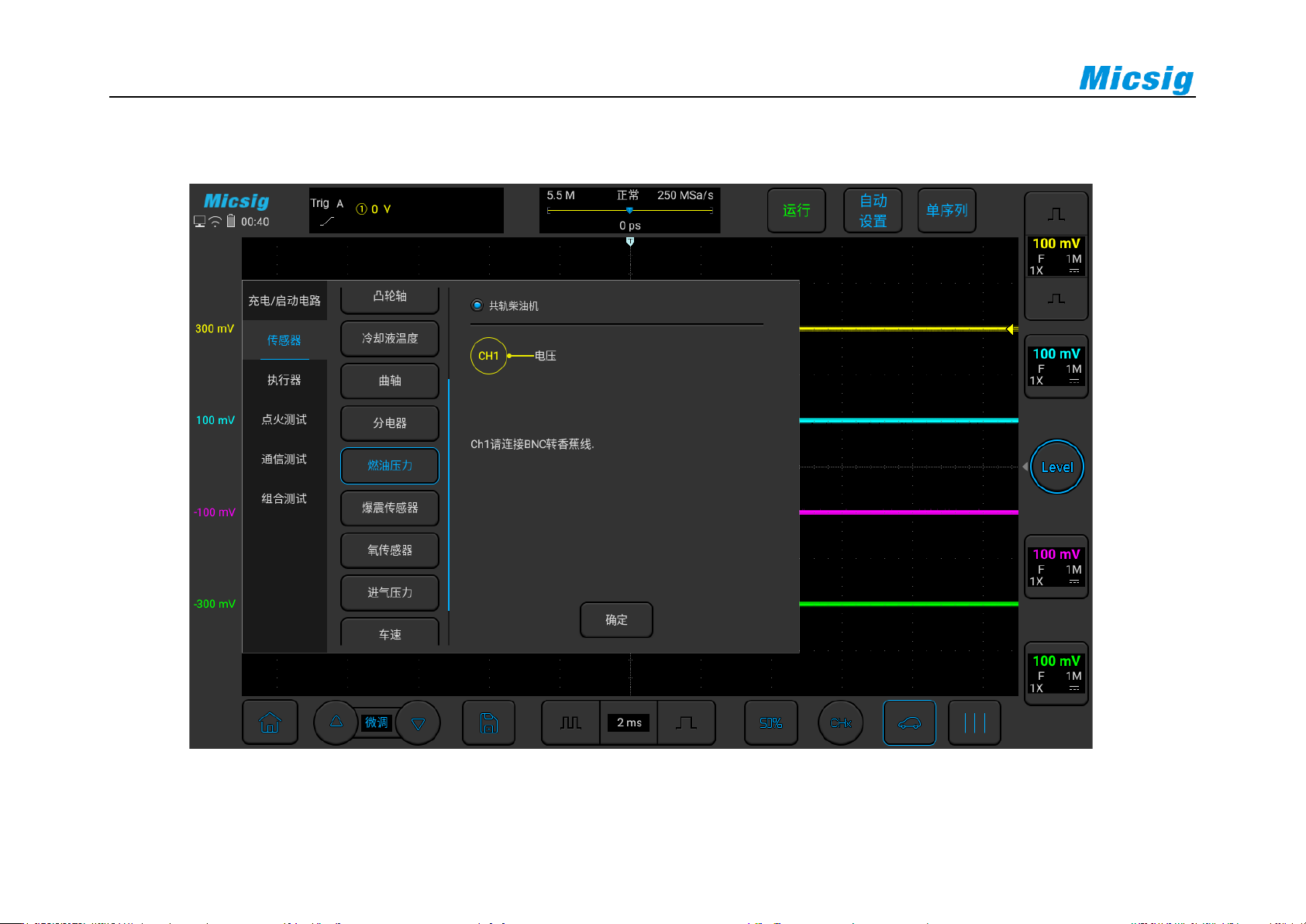The height and width of the screenshot is (924, 1306).
Task: Tap the small pulse icon below channel 1
Action: pos(1056,298)
